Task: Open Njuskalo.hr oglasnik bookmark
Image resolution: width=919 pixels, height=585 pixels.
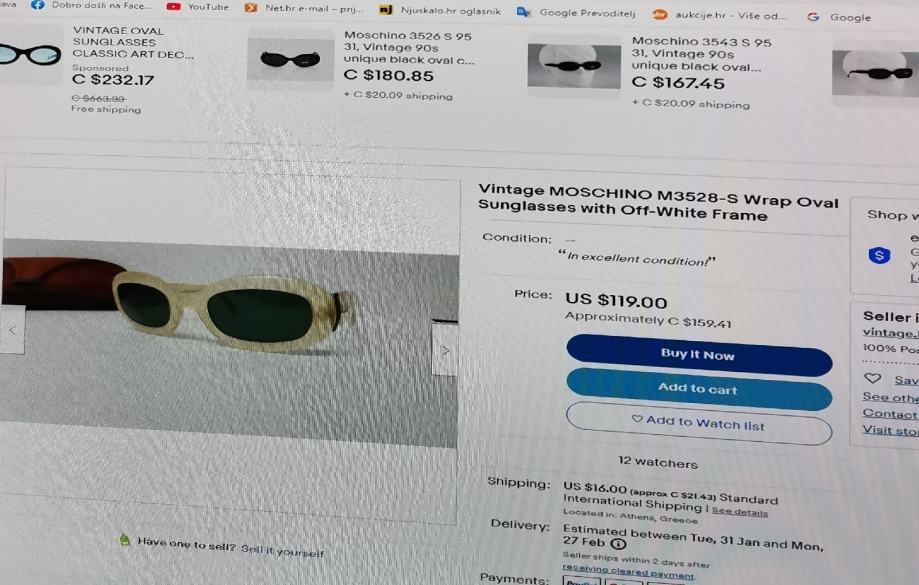Action: coord(440,10)
